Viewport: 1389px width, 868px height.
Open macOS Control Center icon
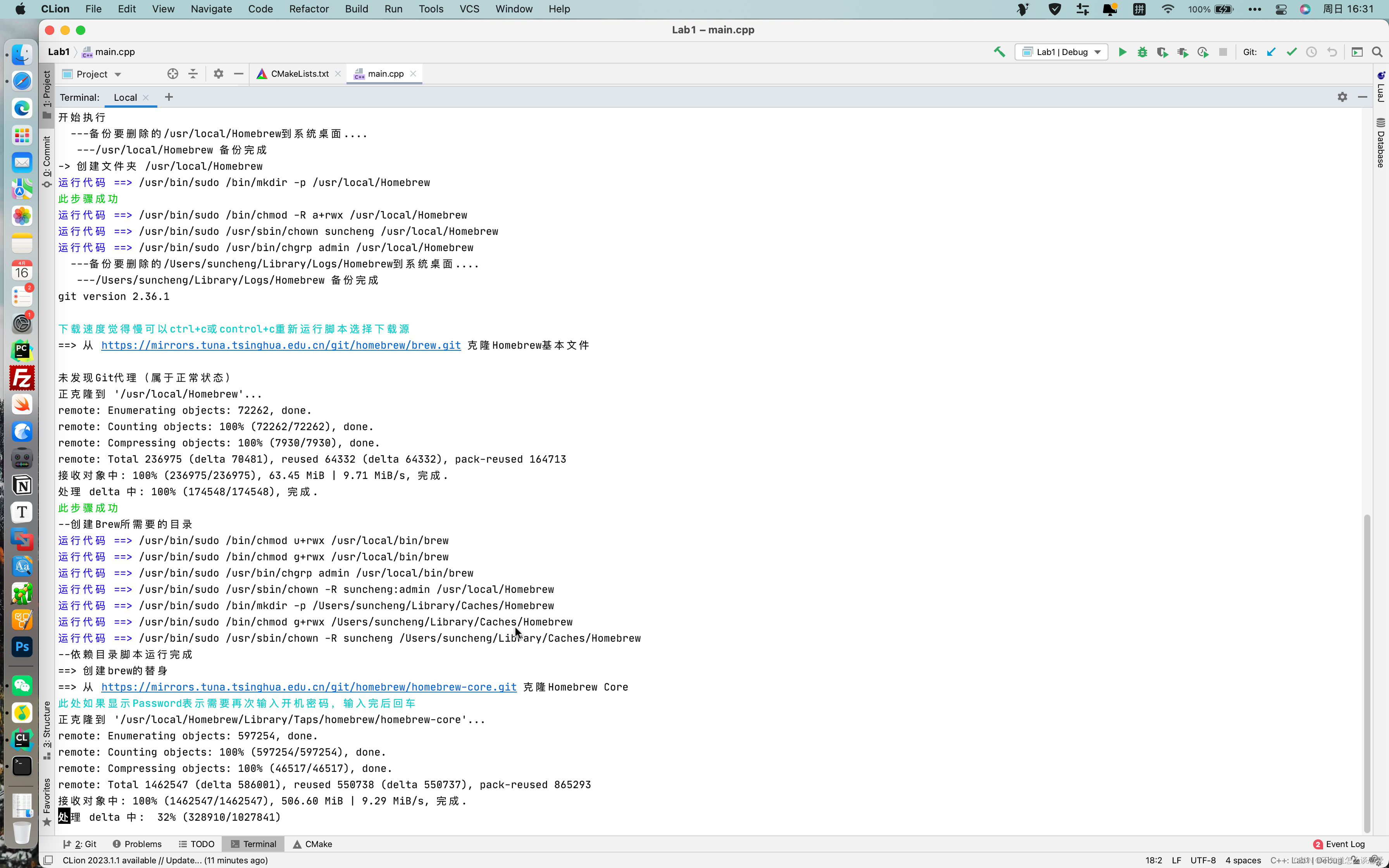pos(1281,9)
